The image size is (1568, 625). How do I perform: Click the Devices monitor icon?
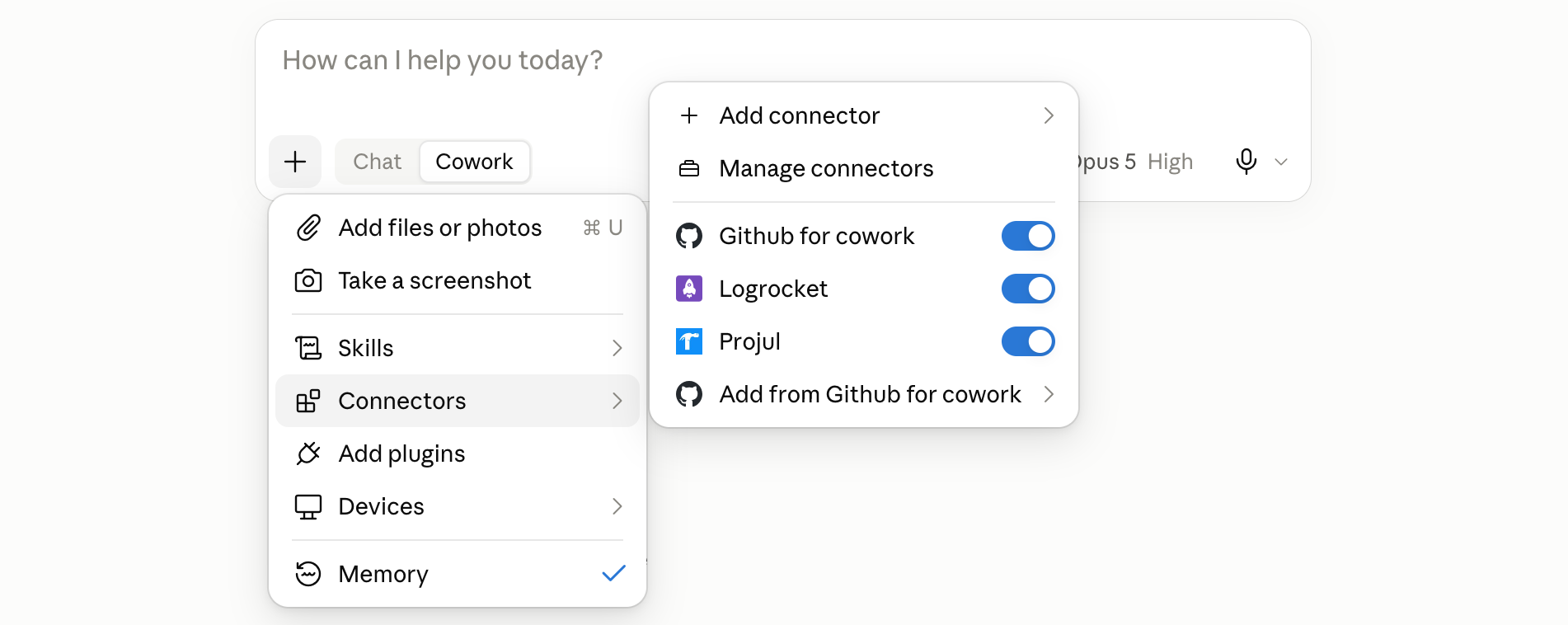pos(308,506)
